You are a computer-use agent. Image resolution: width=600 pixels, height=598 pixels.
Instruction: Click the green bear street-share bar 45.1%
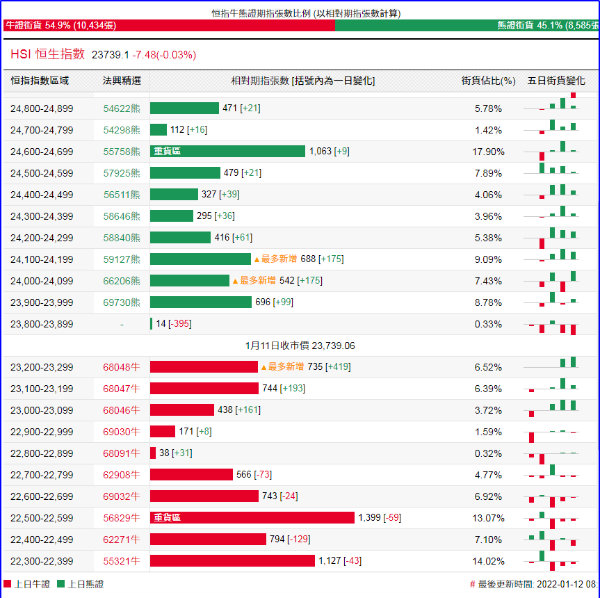click(466, 25)
